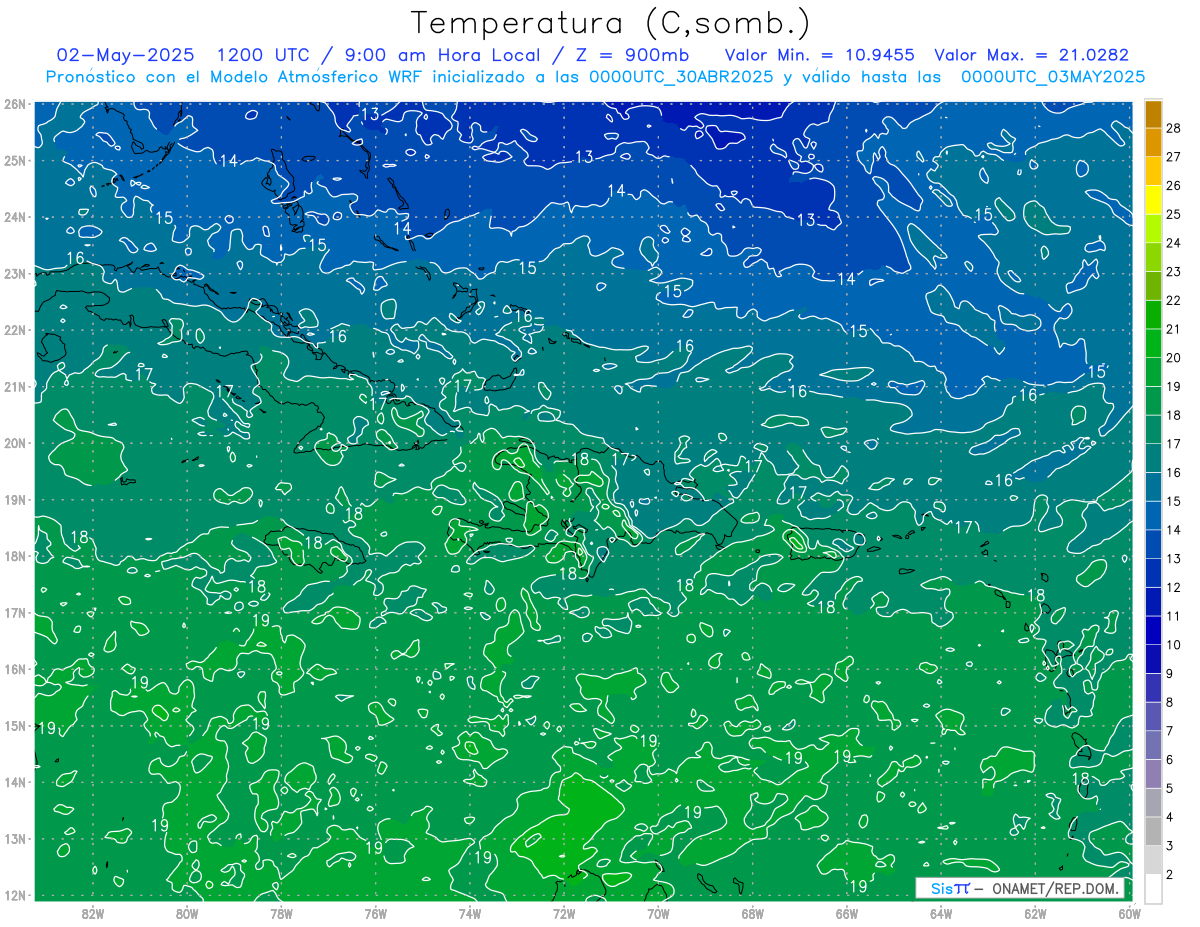1200x927 pixels.
Task: Click the color legend value '4'
Action: [x=1170, y=817]
